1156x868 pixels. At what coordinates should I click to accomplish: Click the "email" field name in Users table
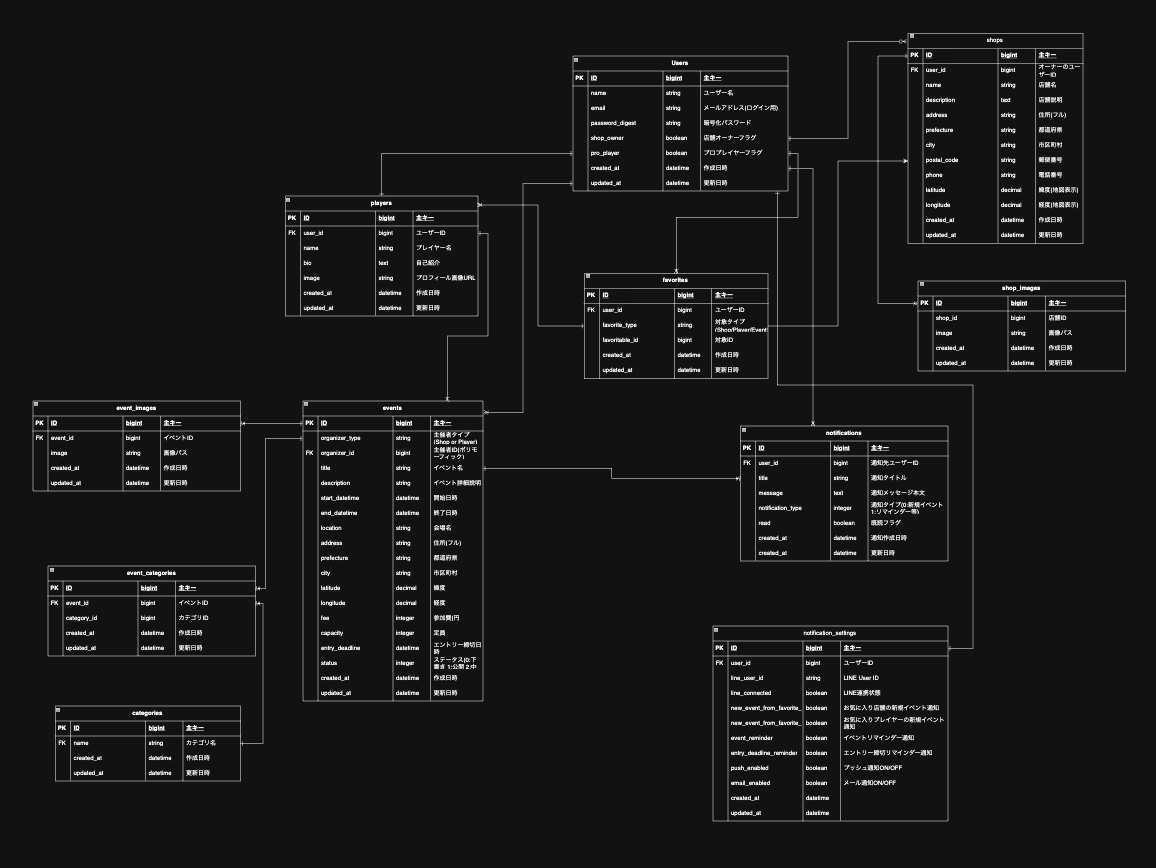[x=598, y=108]
